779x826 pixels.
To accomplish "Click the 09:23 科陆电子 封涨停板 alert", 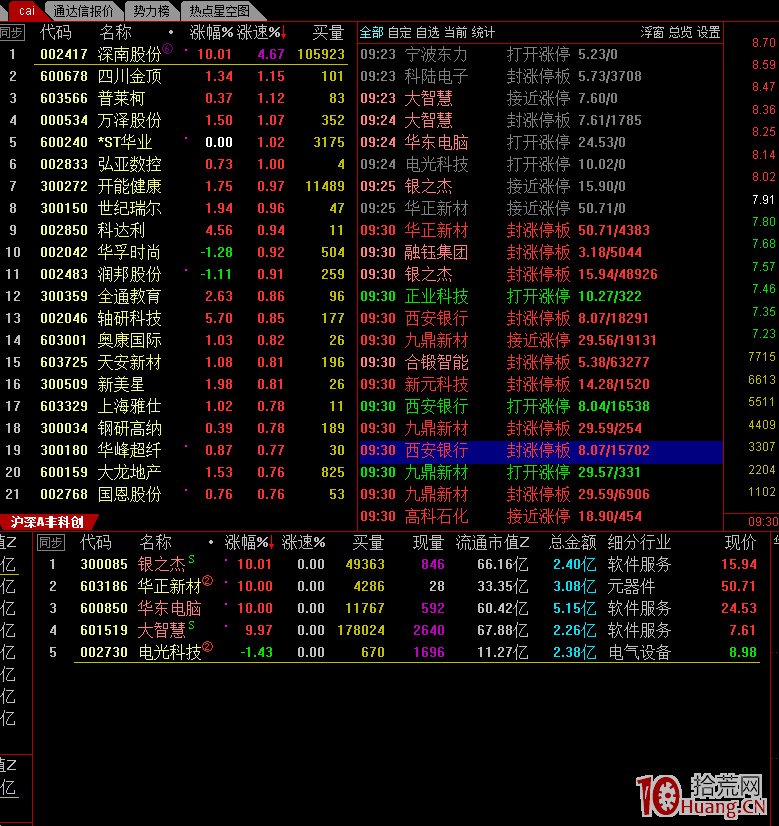I will point(541,76).
